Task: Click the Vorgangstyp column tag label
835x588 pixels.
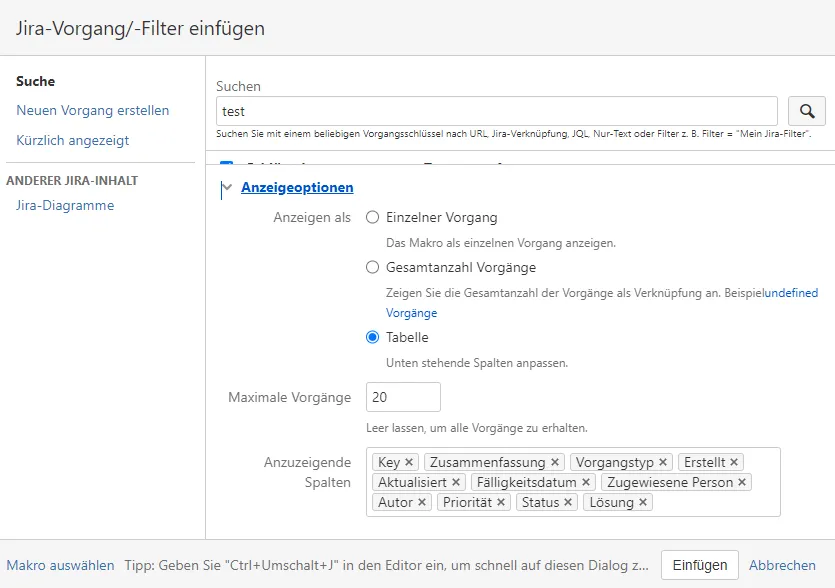Action: point(615,462)
